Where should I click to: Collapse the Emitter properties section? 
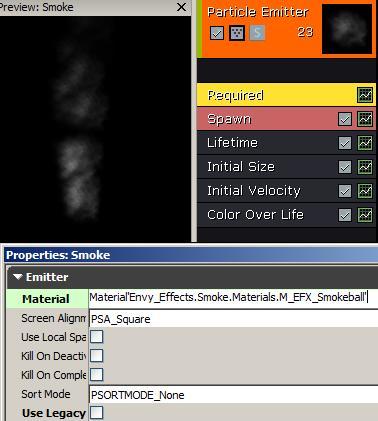click(18, 277)
